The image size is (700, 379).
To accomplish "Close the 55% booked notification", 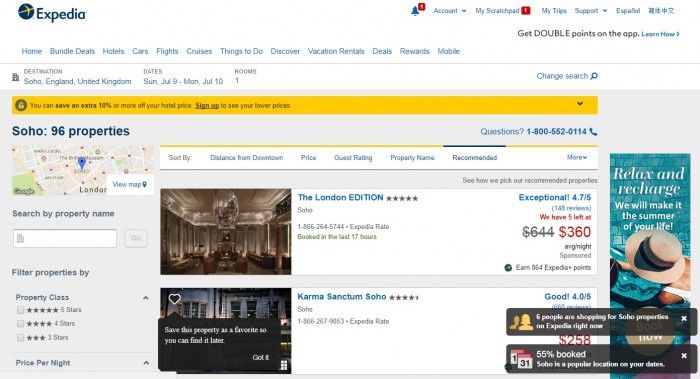I will [684, 356].
